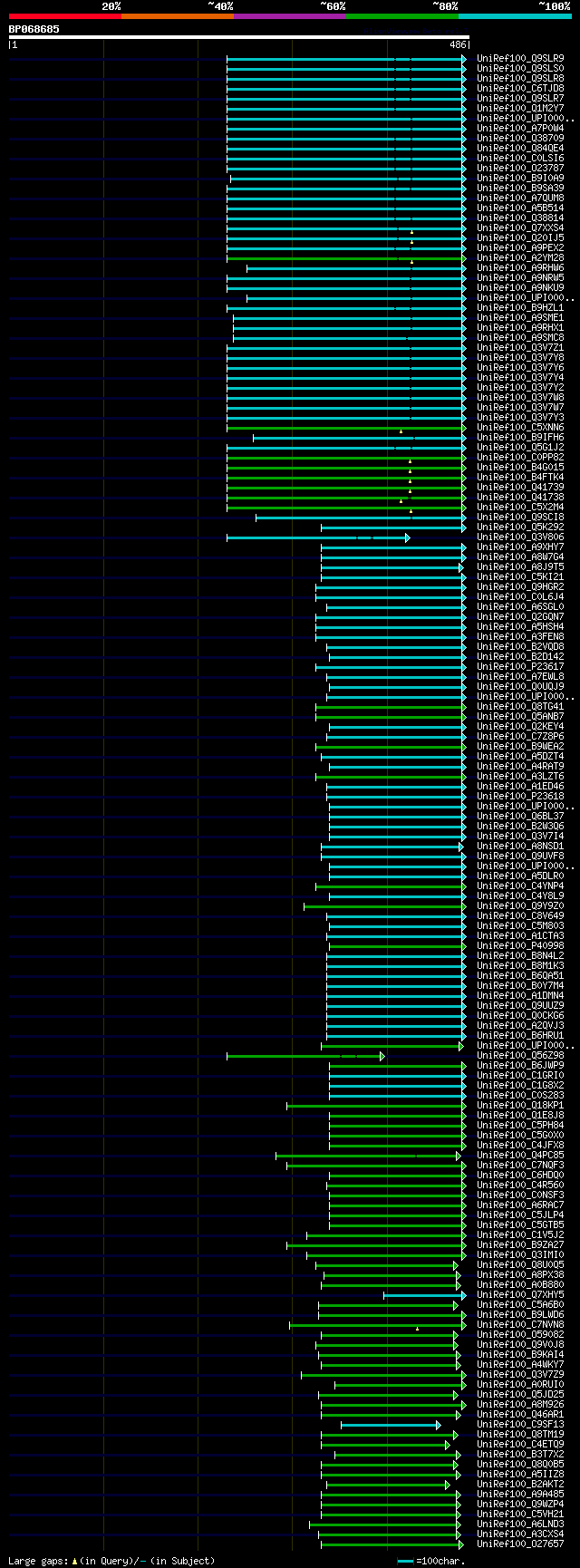Image resolution: width=580 pixels, height=1568 pixels.
Task: Click the cyan alignment bar for Q7XHY5
Action: (x=425, y=1295)
